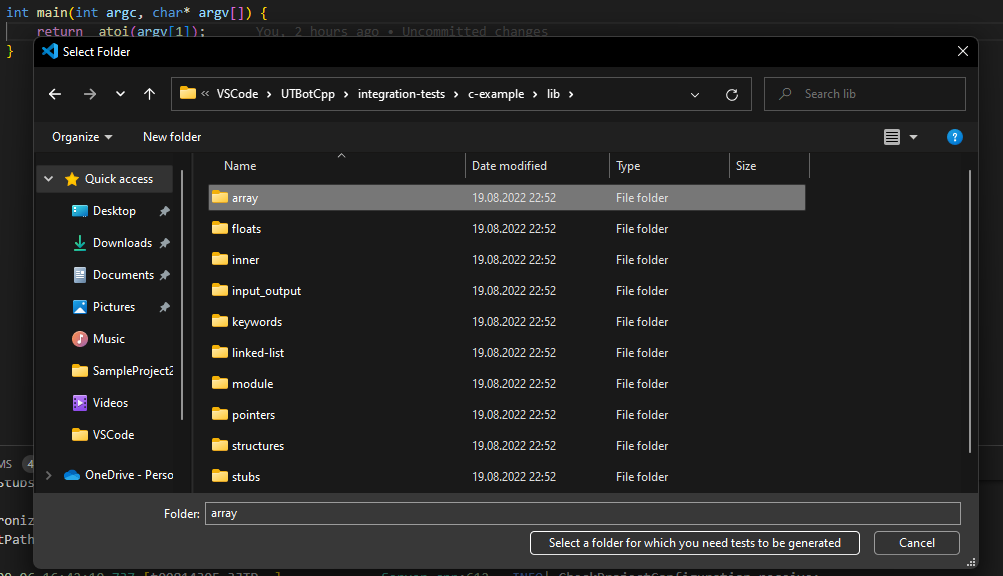
Task: Expand the chevron after c-example in breadcrumb
Action: [535, 94]
